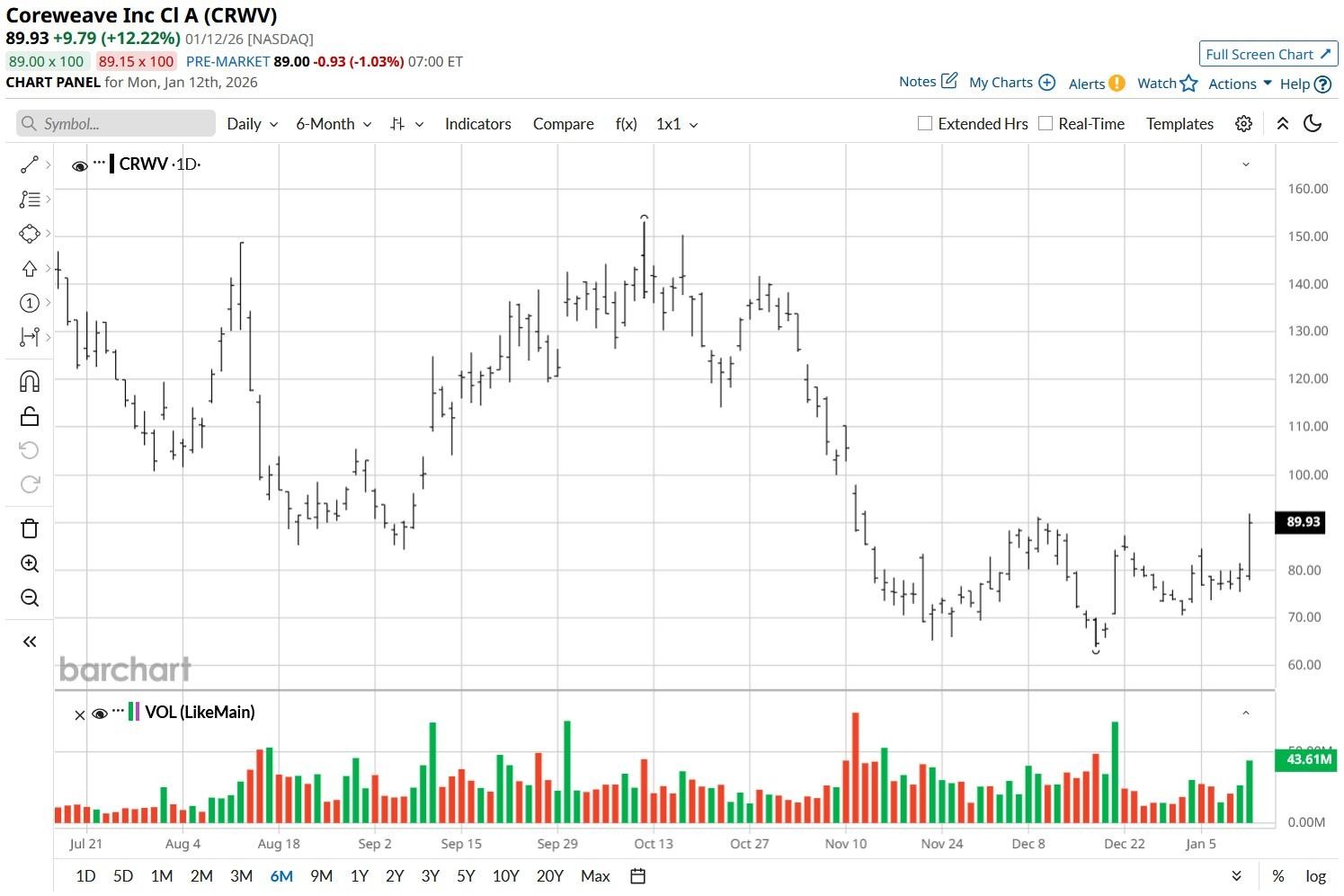Collapse the drawing tools sidebar

click(x=30, y=642)
